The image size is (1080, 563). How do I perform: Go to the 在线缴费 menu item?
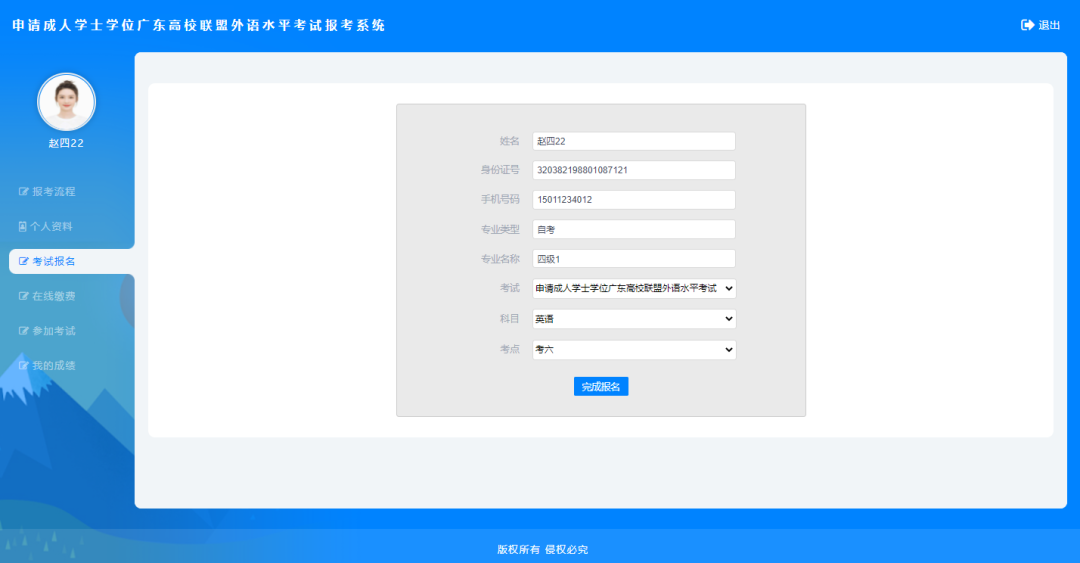click(53, 296)
